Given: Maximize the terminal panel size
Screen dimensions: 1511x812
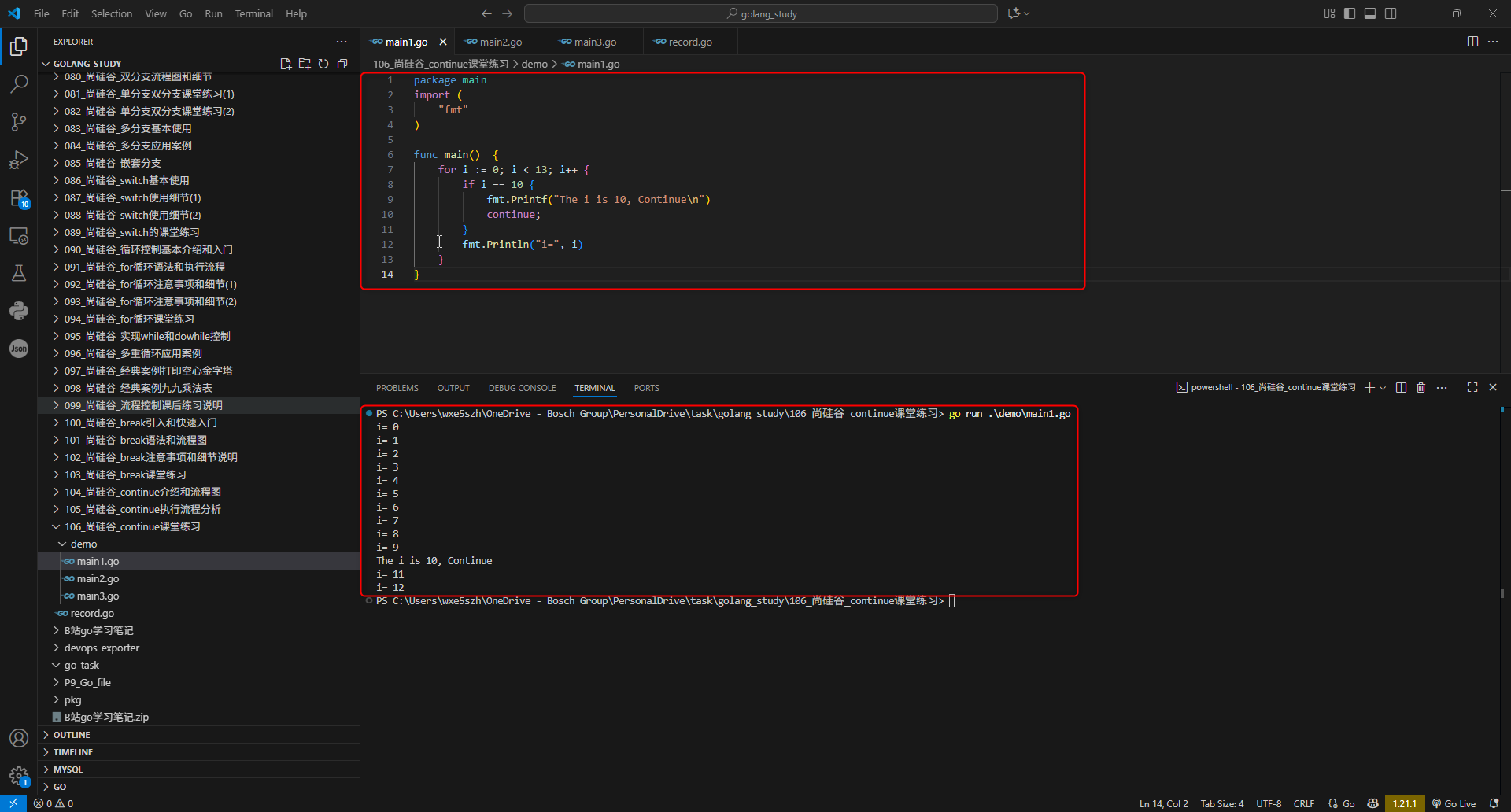Looking at the screenshot, I should tap(1472, 387).
